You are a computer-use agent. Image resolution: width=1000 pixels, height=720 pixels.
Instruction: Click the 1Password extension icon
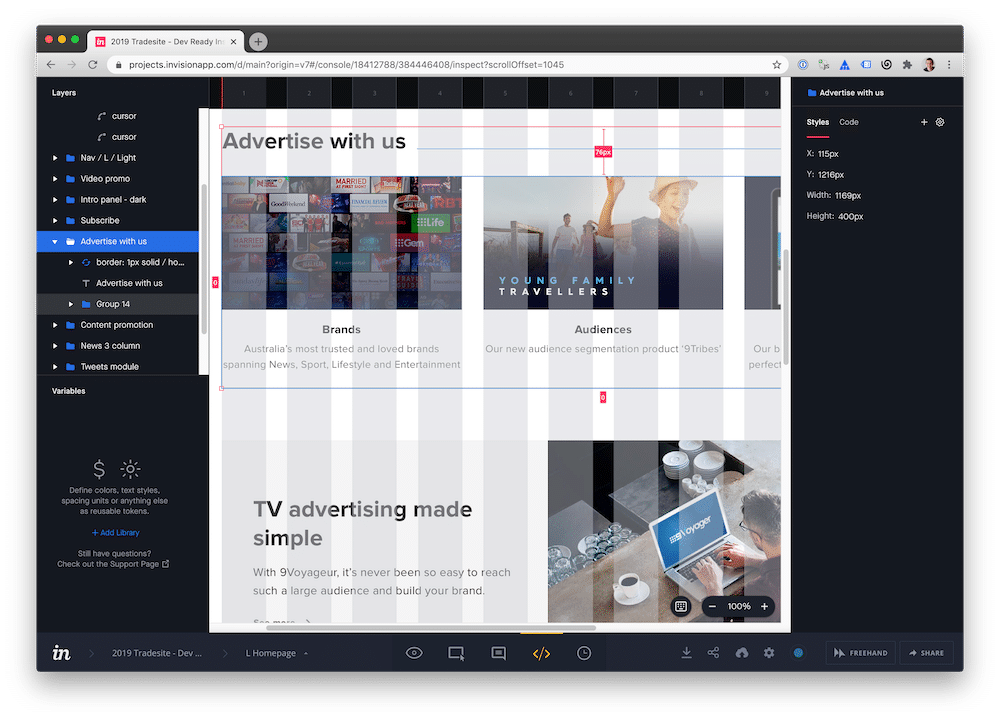[x=803, y=64]
